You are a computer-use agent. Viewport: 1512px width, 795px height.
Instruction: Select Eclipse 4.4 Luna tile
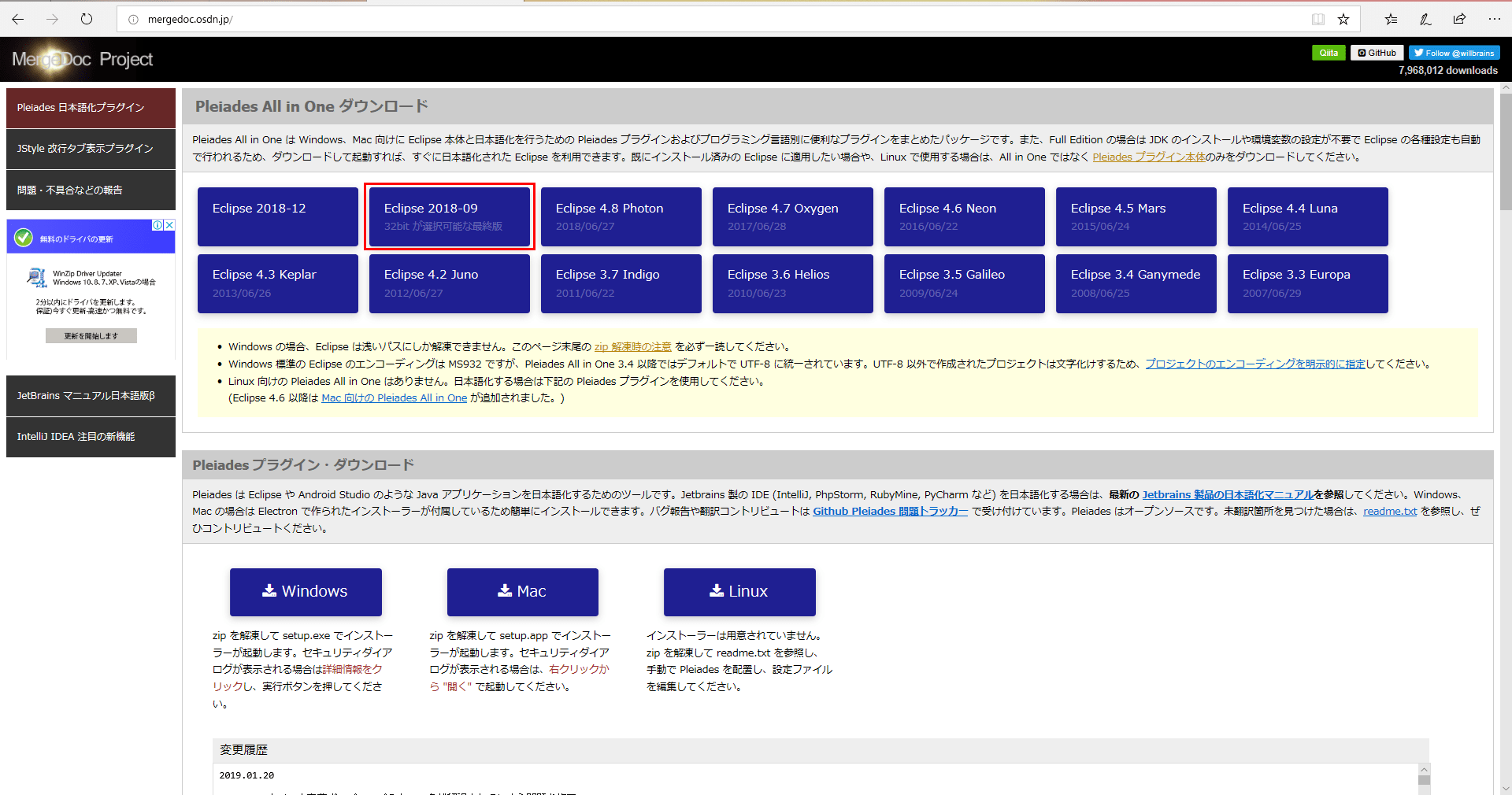pos(1308,216)
